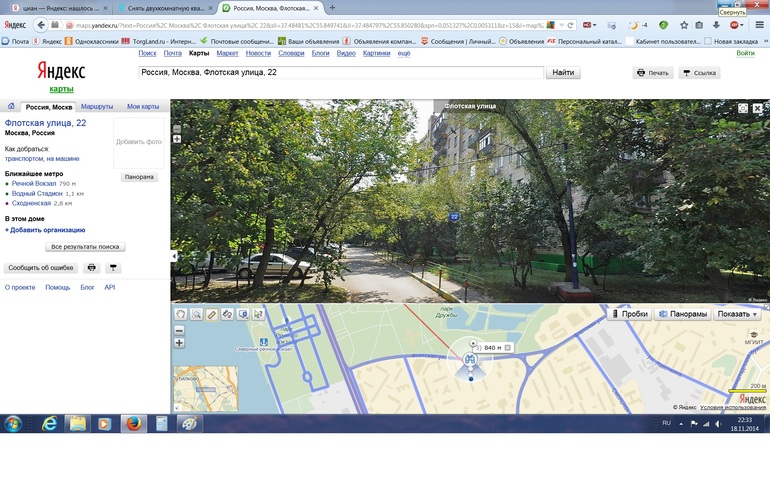Toggle the Пробки traffic layer
Viewport: 770px width, 493px height.
click(629, 314)
